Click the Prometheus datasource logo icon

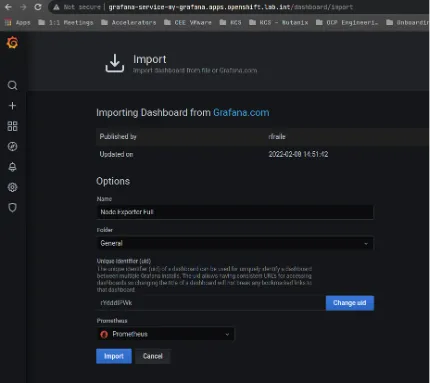[104, 334]
